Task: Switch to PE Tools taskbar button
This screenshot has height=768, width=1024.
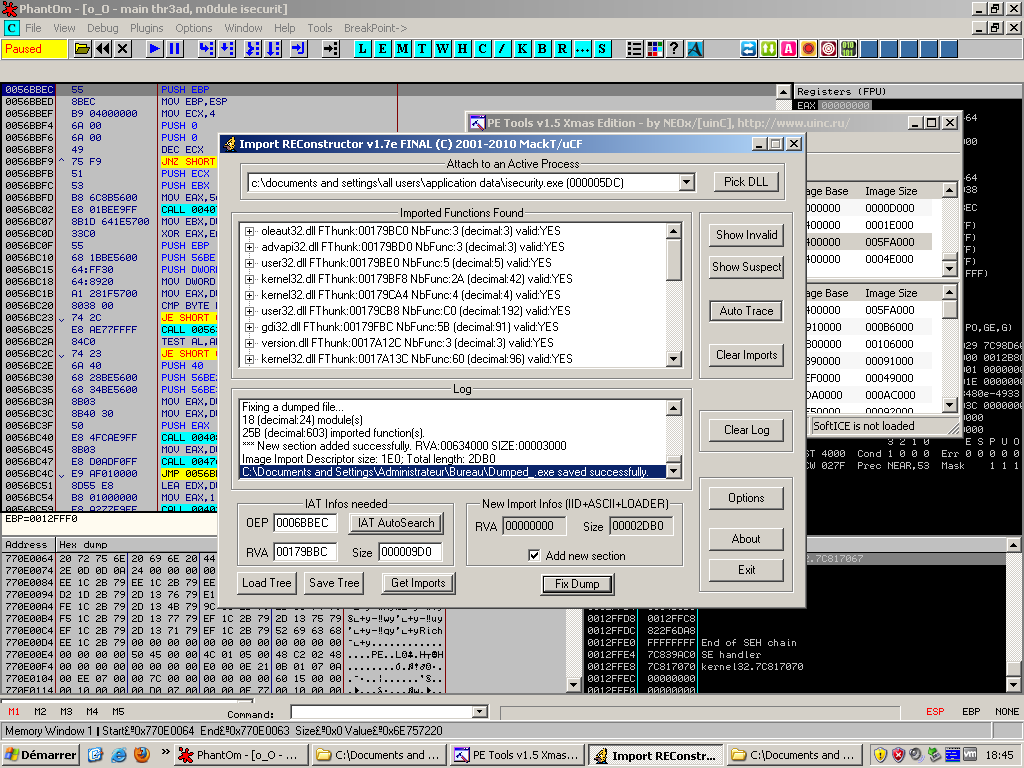Action: coord(517,755)
